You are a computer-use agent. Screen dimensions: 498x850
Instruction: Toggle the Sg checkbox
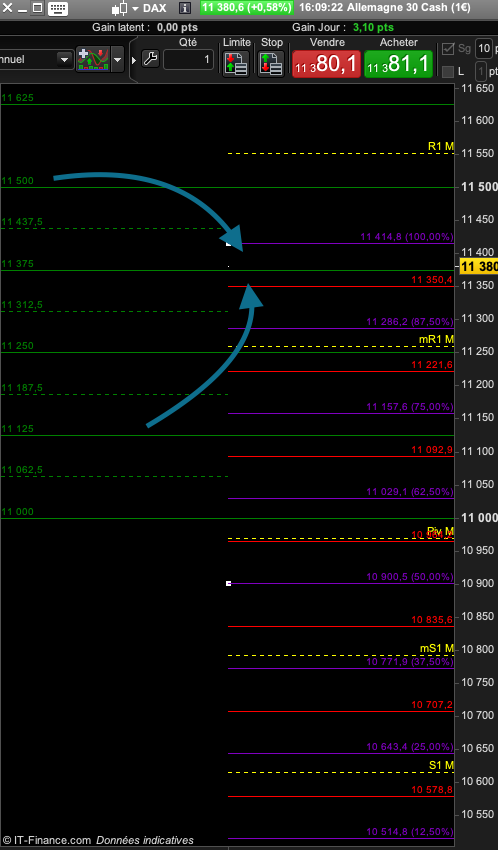point(448,49)
